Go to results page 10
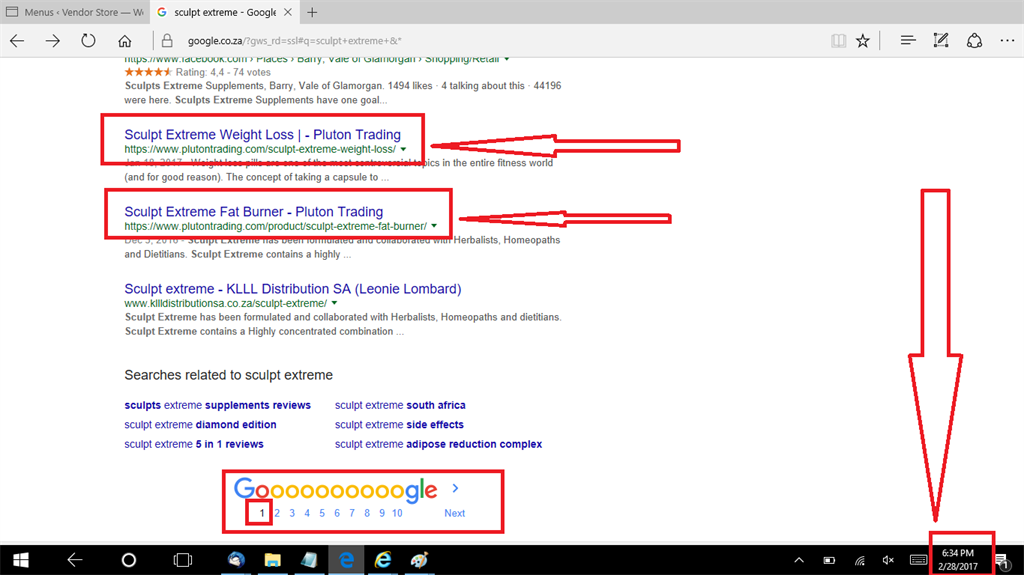This screenshot has width=1024, height=575. click(x=397, y=514)
